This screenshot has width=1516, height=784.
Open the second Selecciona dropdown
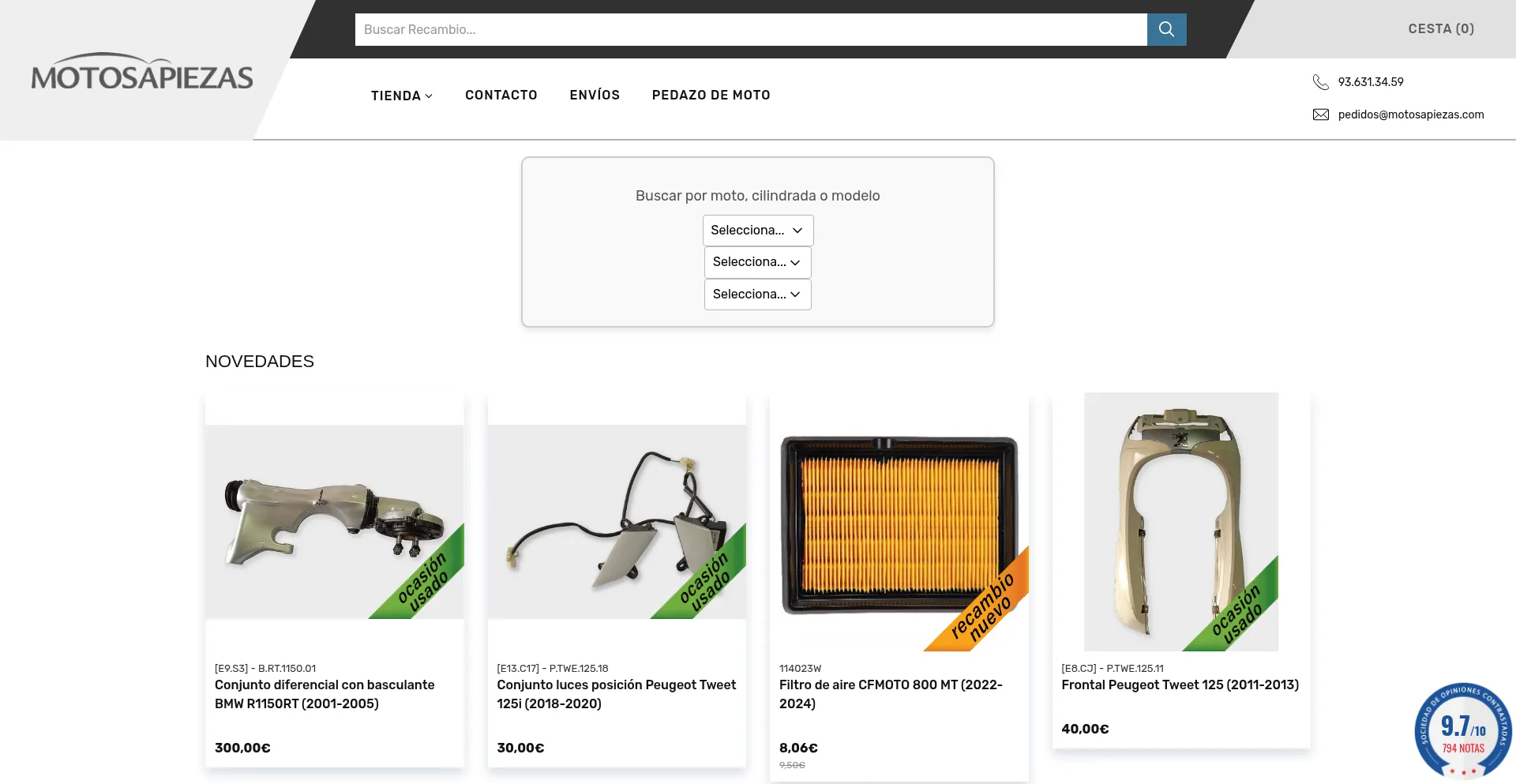coord(758,262)
